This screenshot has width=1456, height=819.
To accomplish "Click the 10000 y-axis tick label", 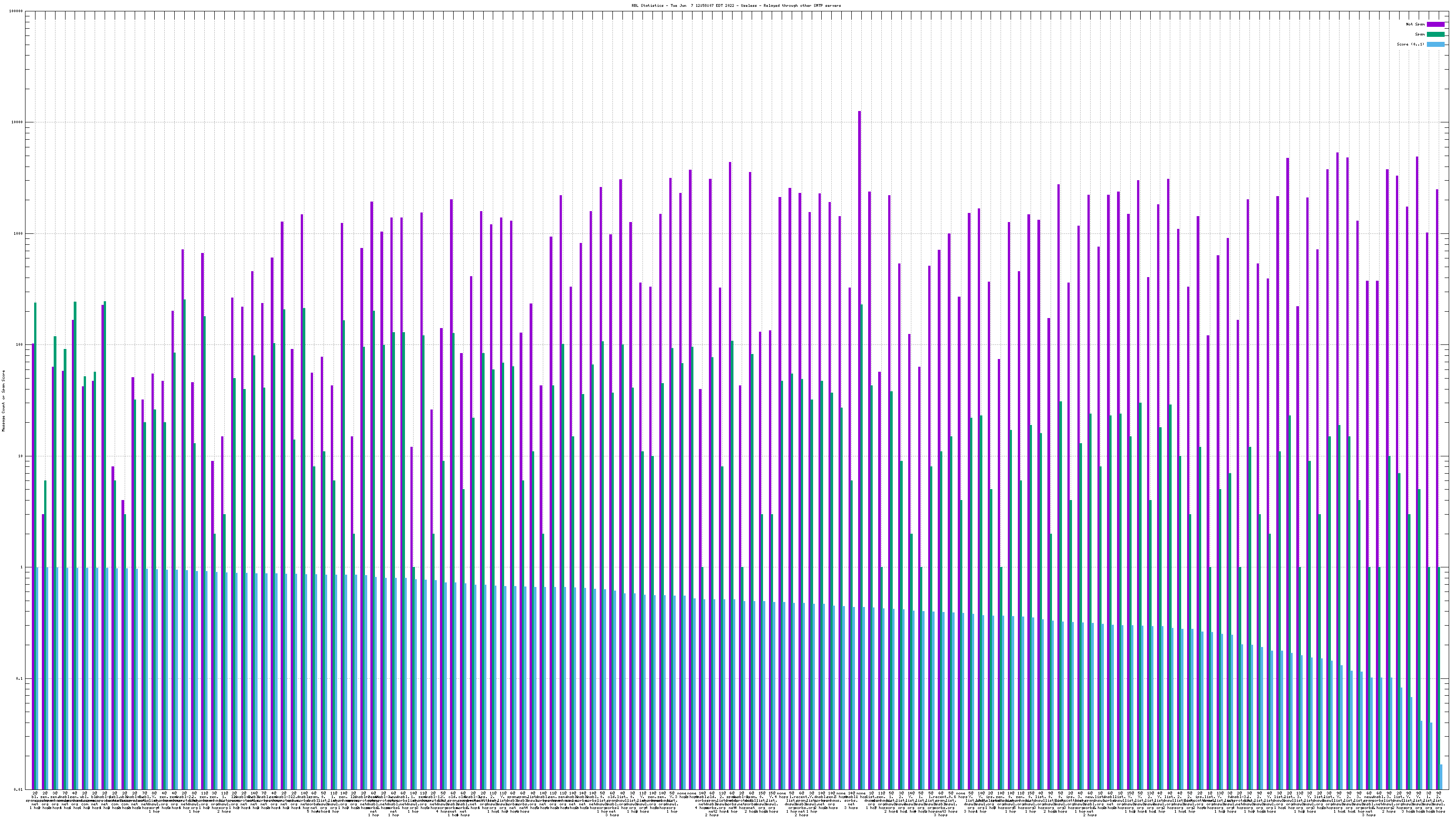I will (18, 123).
